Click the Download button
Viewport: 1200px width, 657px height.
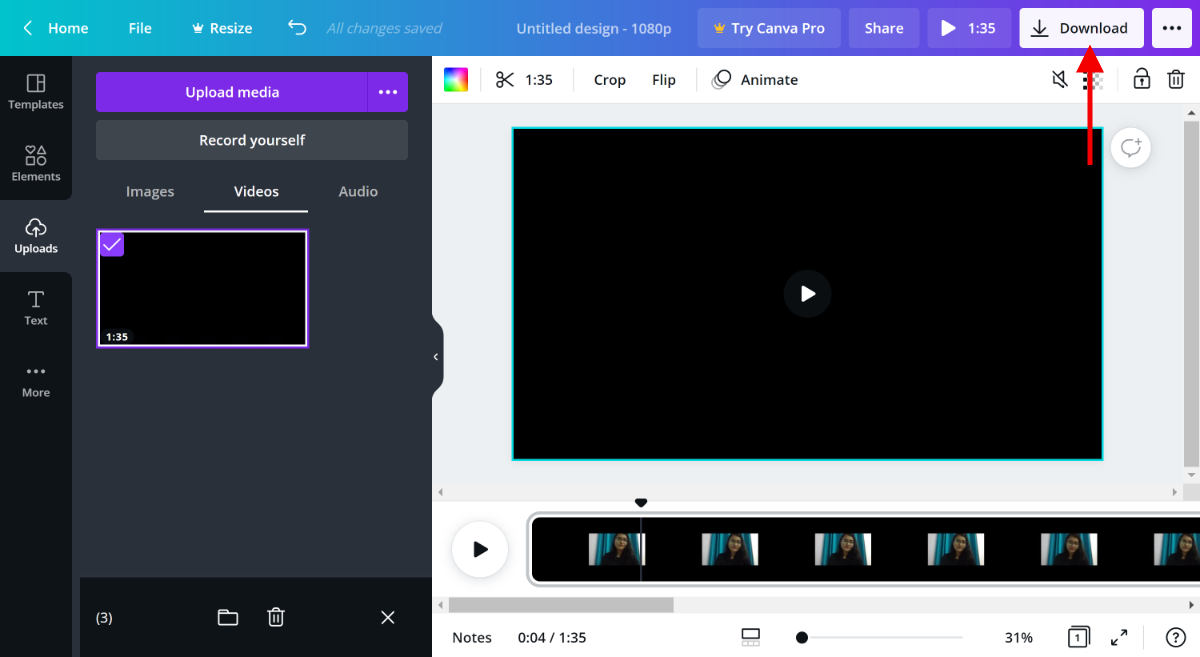coord(1081,28)
